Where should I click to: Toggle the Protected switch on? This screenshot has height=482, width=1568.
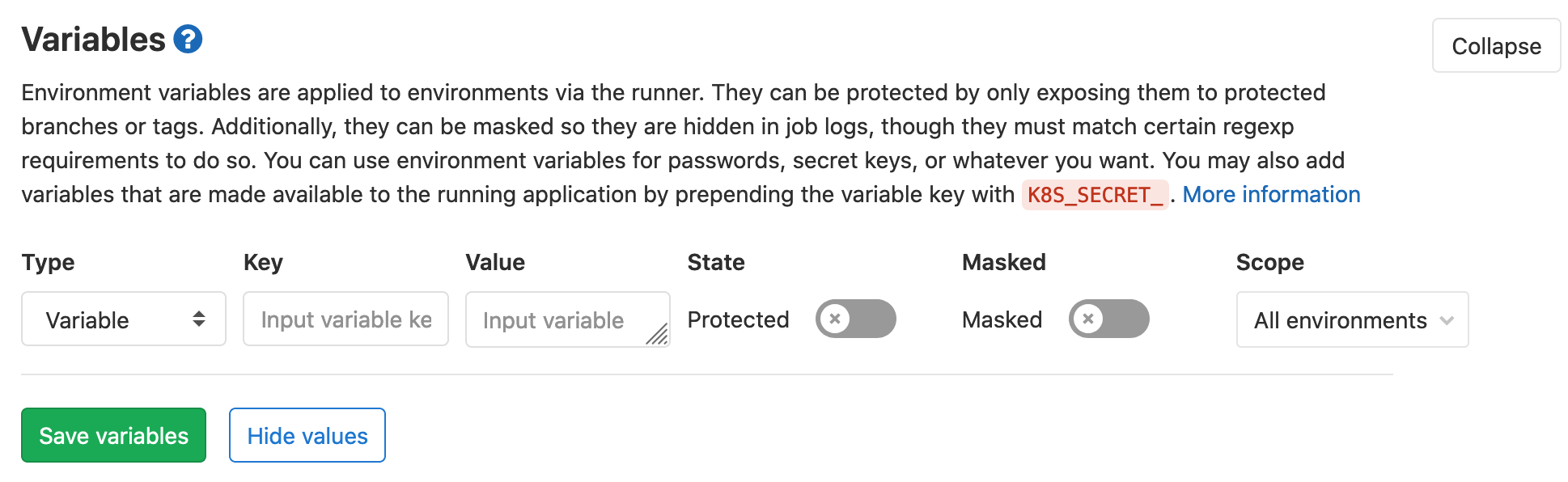coord(855,319)
